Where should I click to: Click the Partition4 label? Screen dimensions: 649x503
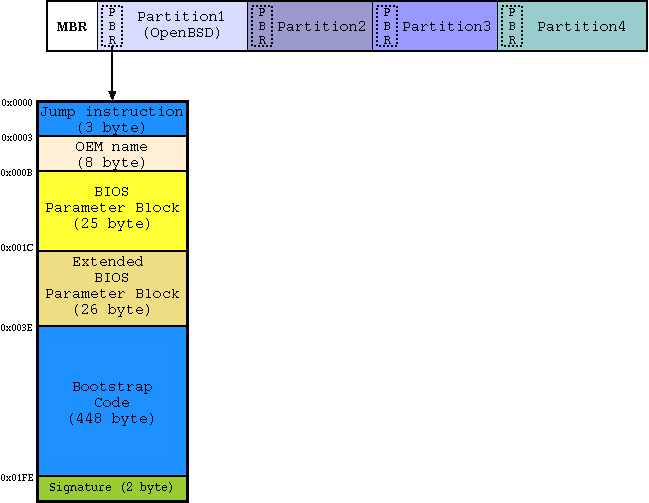(581, 26)
